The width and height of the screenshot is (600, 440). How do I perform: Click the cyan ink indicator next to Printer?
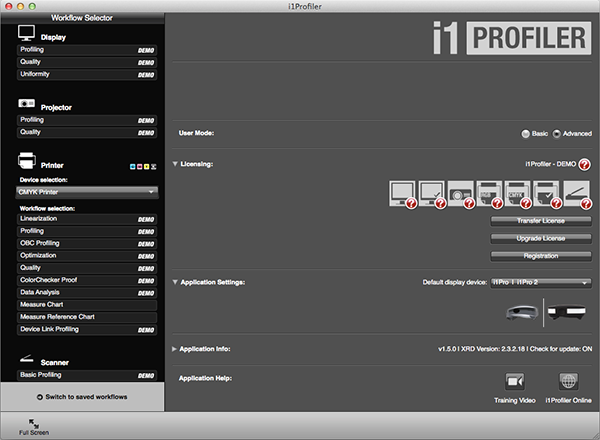click(132, 167)
